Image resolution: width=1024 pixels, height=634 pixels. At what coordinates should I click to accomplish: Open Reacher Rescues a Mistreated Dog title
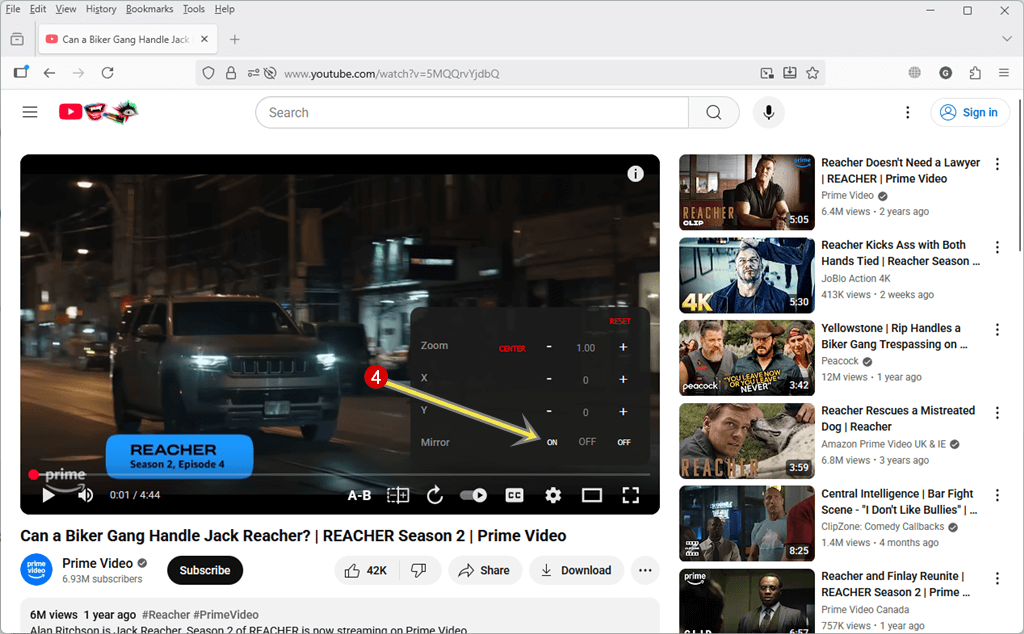click(x=898, y=419)
